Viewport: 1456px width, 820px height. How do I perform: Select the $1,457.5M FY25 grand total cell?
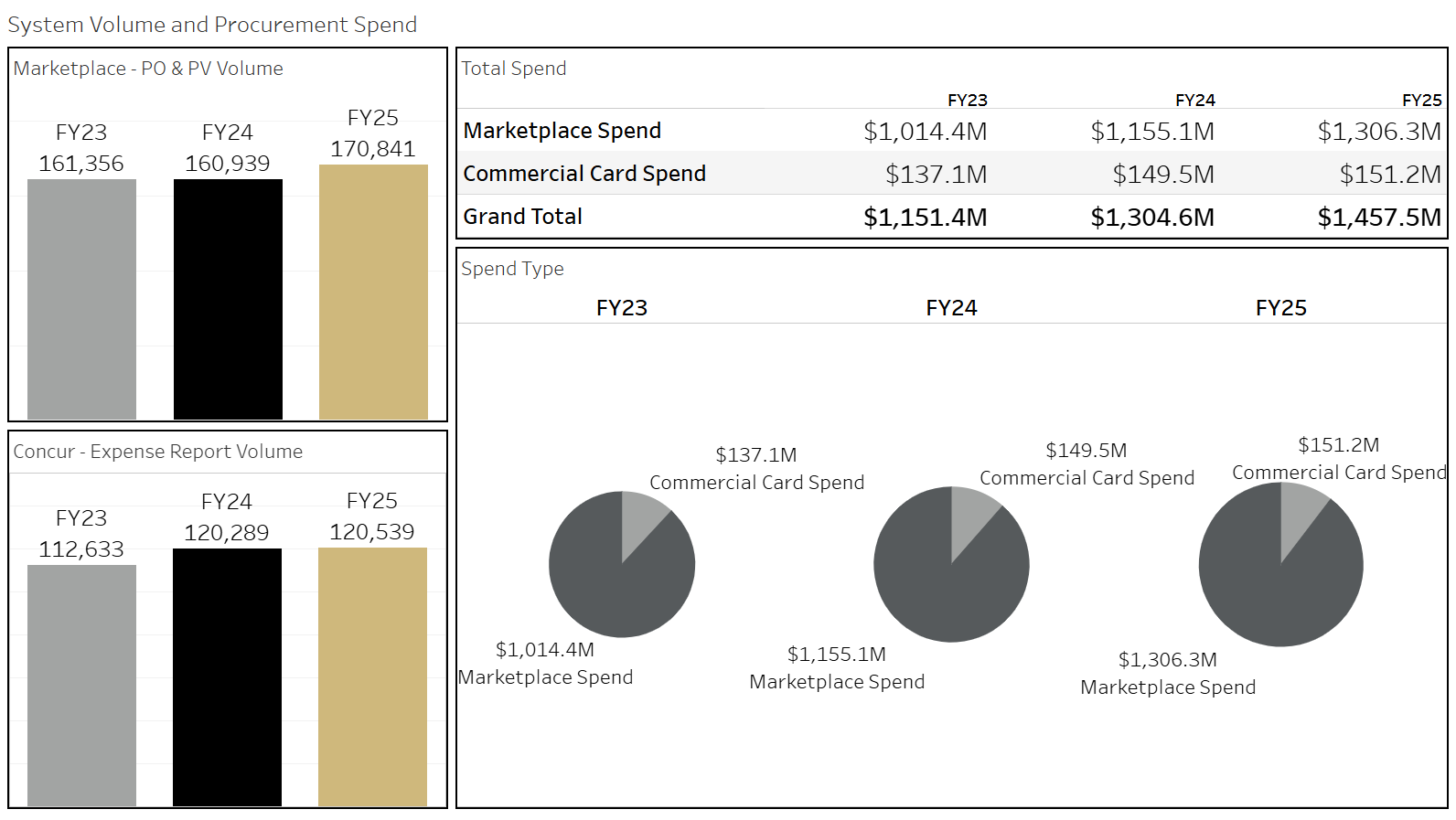(x=1378, y=218)
